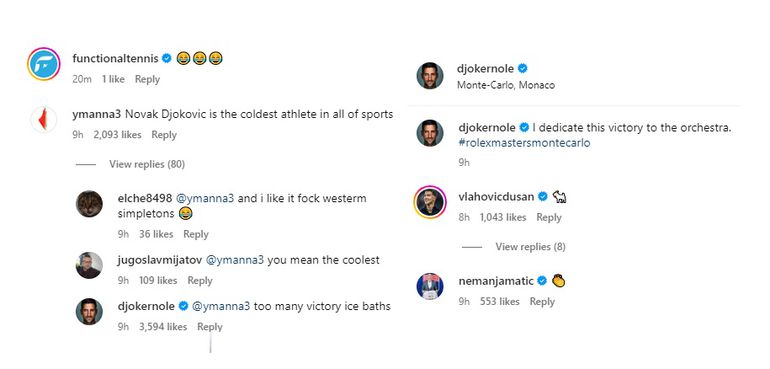Viewport: 770px width, 369px height.
Task: Open functionaltennis profile avatar
Action: (44, 64)
